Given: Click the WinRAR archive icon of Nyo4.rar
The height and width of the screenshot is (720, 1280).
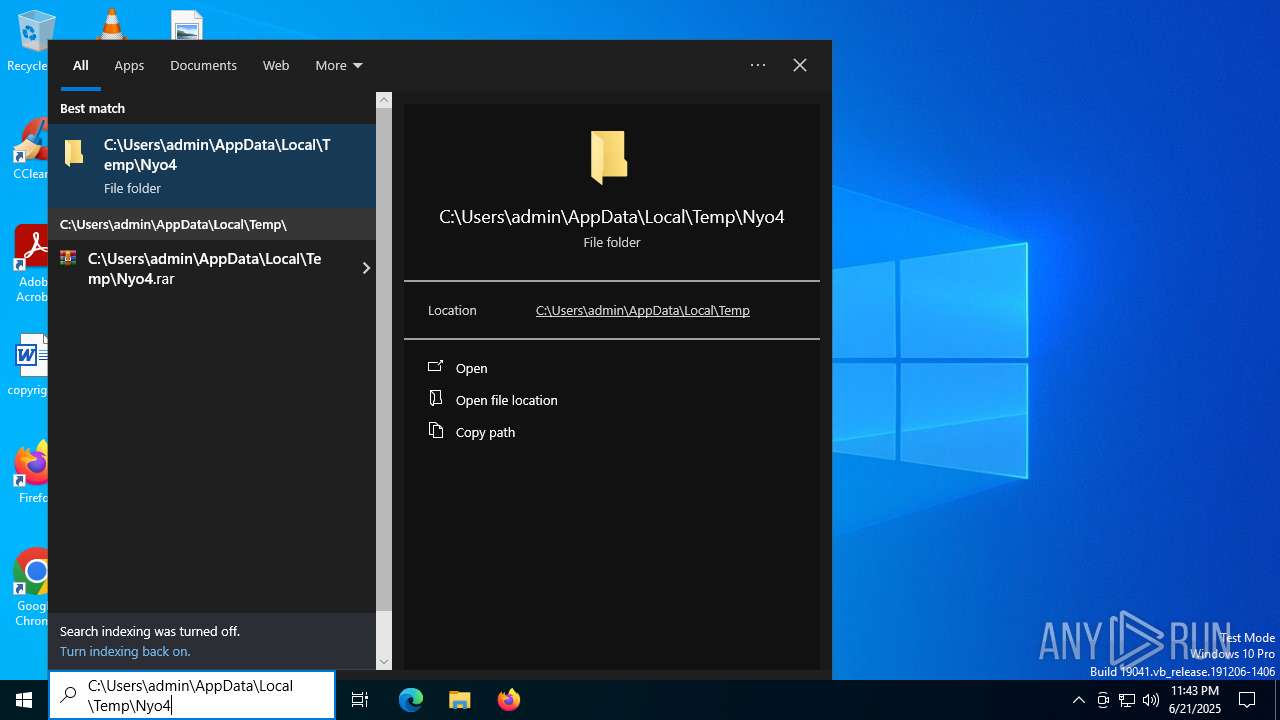Looking at the screenshot, I should point(68,258).
